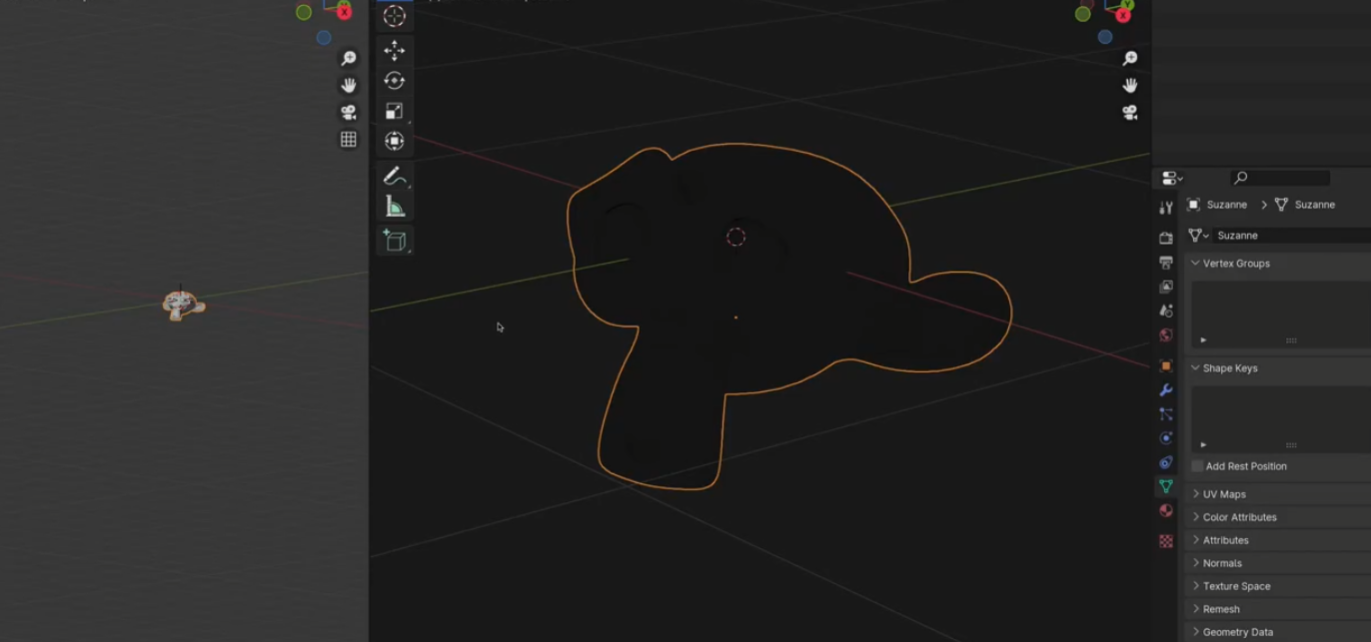
Task: Select the Measure tool
Action: pyautogui.click(x=394, y=207)
